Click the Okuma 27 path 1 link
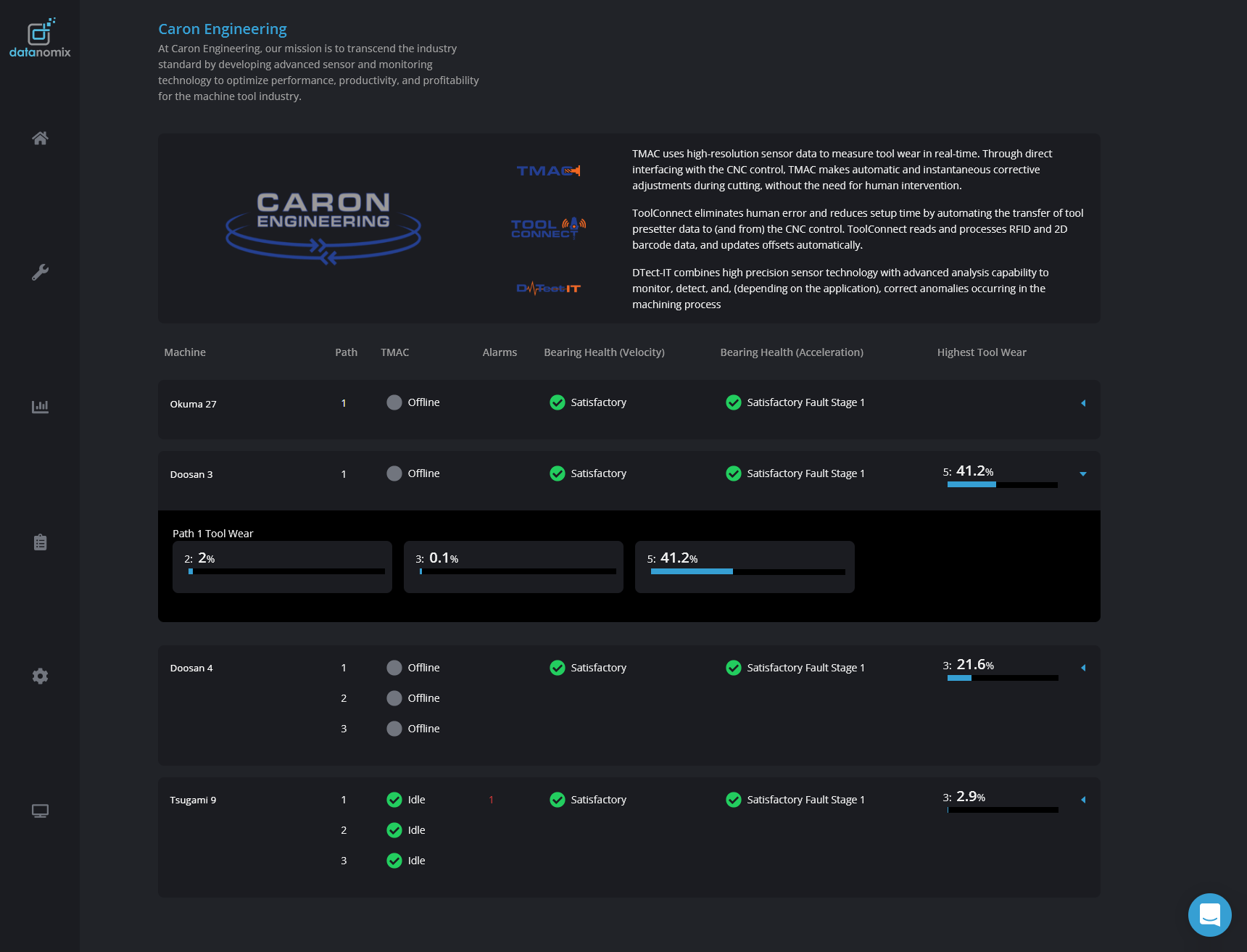The height and width of the screenshot is (952, 1247). click(344, 403)
